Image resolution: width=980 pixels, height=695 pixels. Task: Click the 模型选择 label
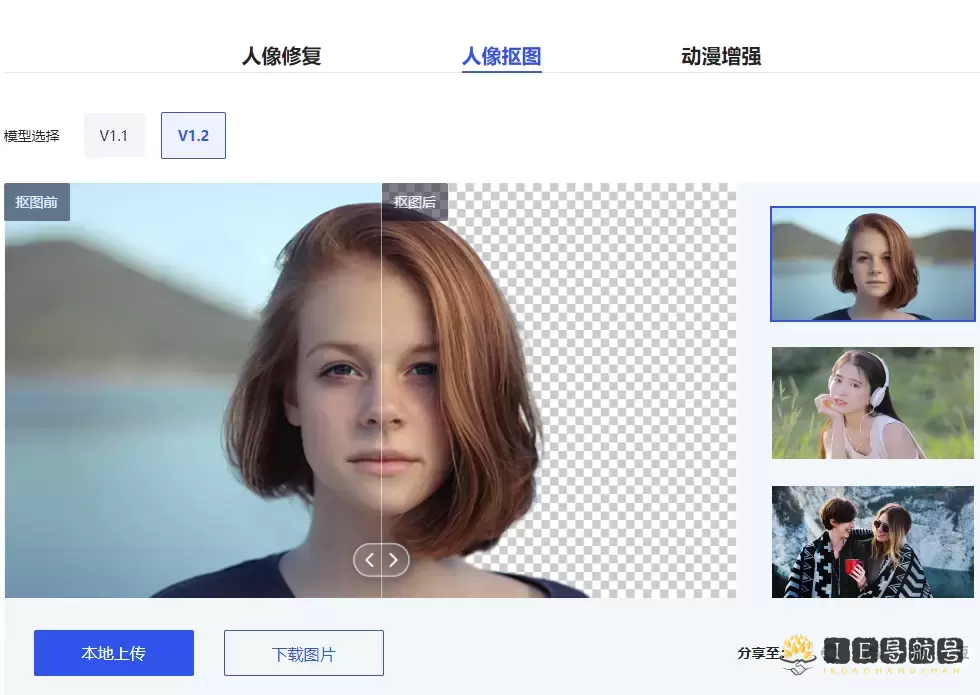click(x=32, y=136)
